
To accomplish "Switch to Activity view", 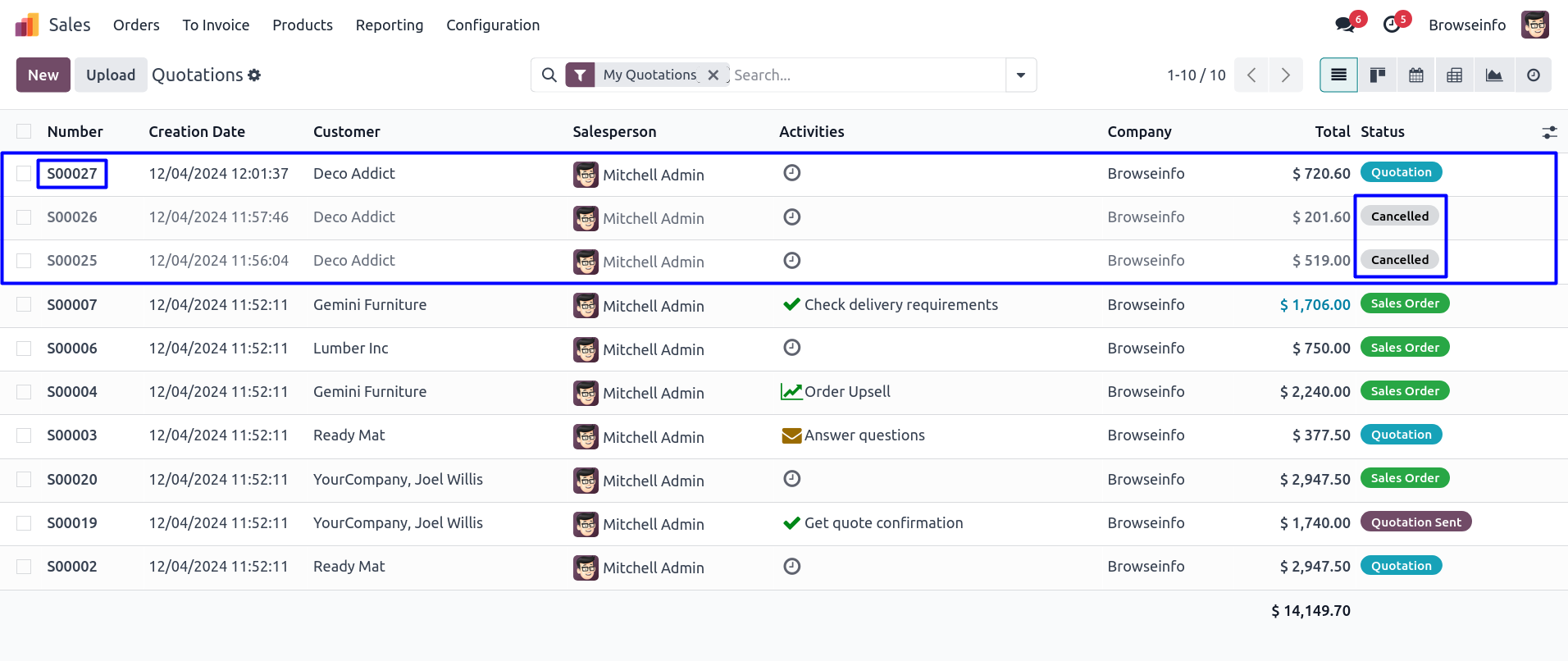I will click(1533, 75).
